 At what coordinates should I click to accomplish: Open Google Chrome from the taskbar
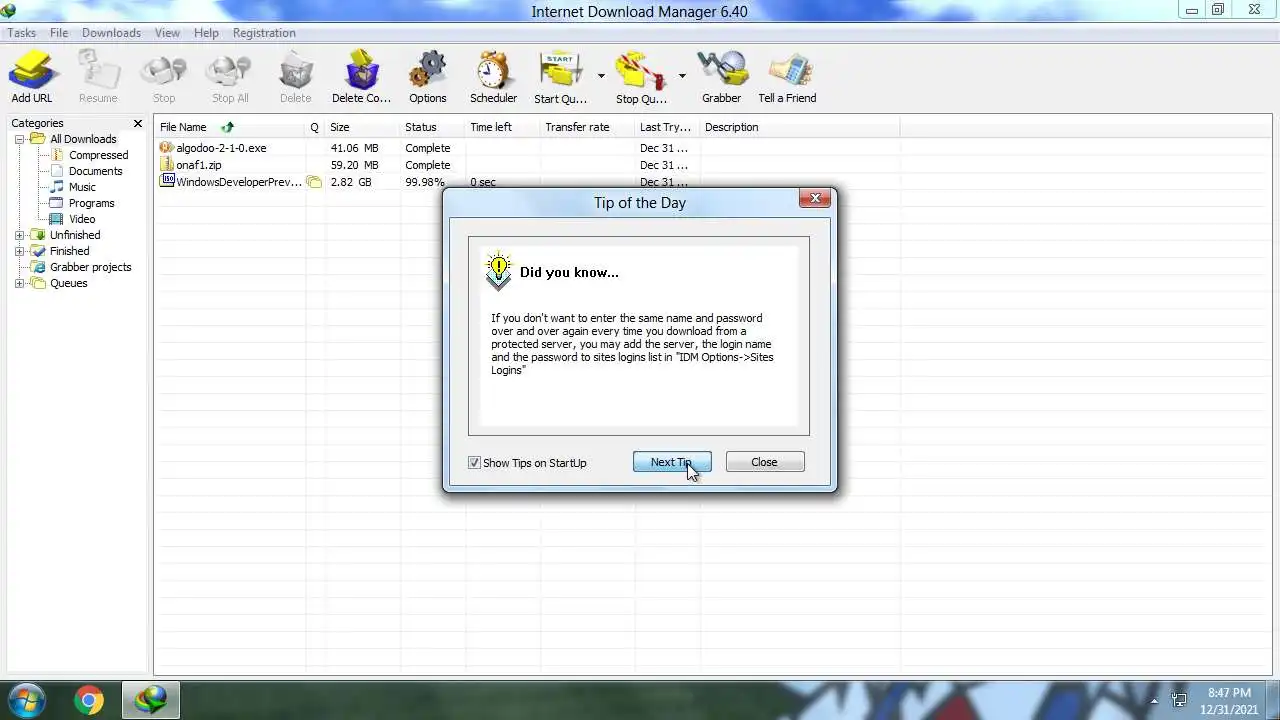89,700
